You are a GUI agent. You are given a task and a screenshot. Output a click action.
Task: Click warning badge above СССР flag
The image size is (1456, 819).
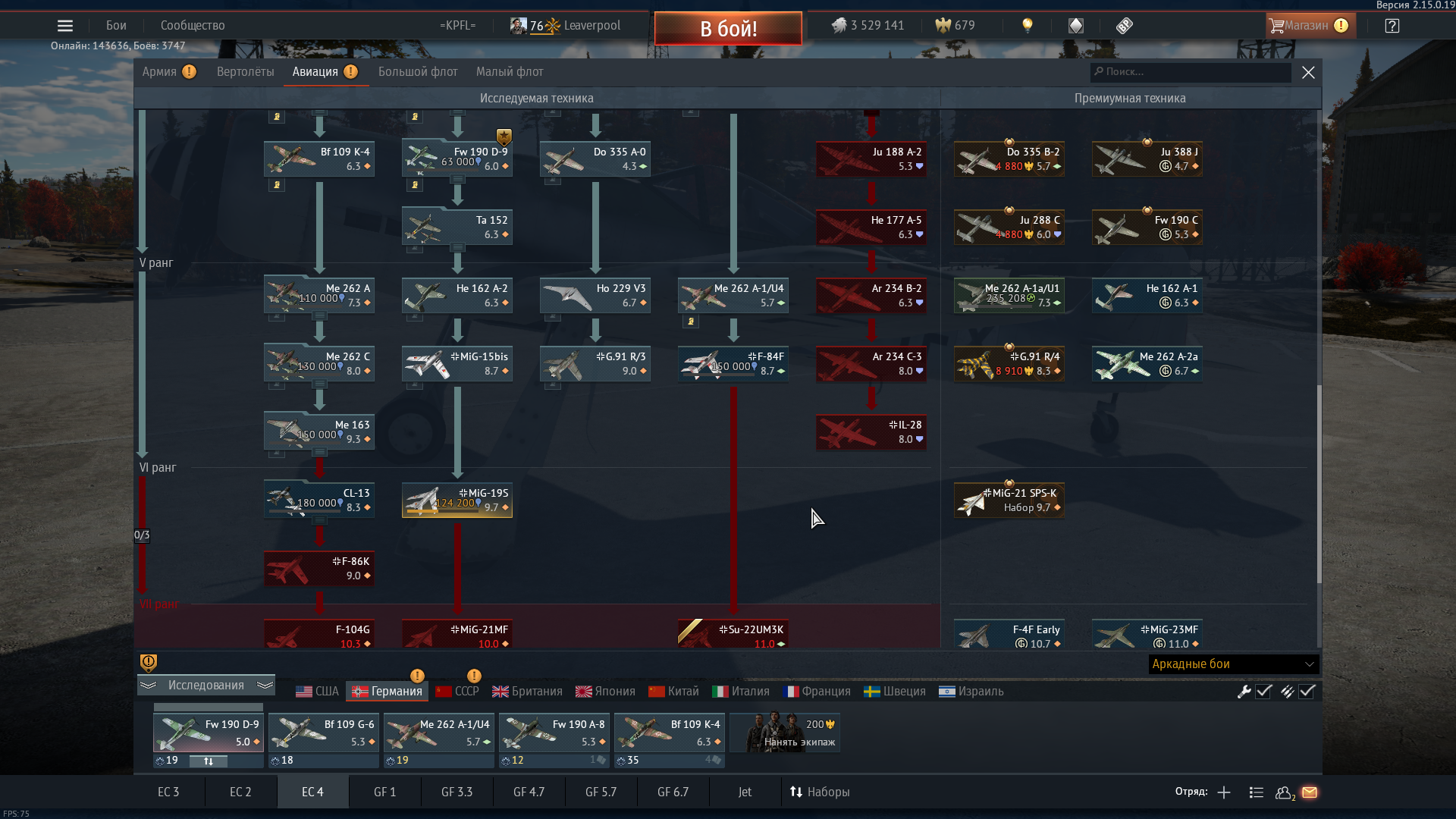[474, 676]
